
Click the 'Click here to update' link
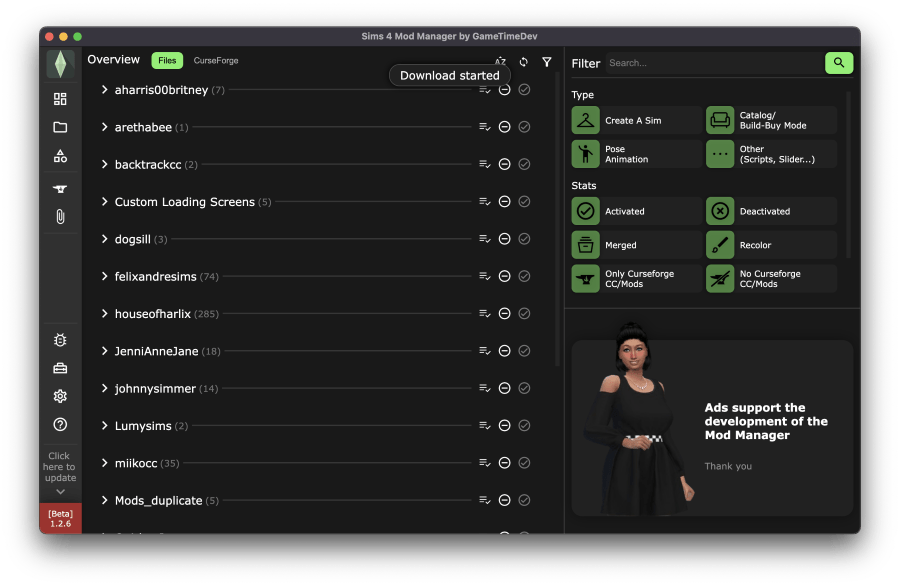pyautogui.click(x=60, y=472)
